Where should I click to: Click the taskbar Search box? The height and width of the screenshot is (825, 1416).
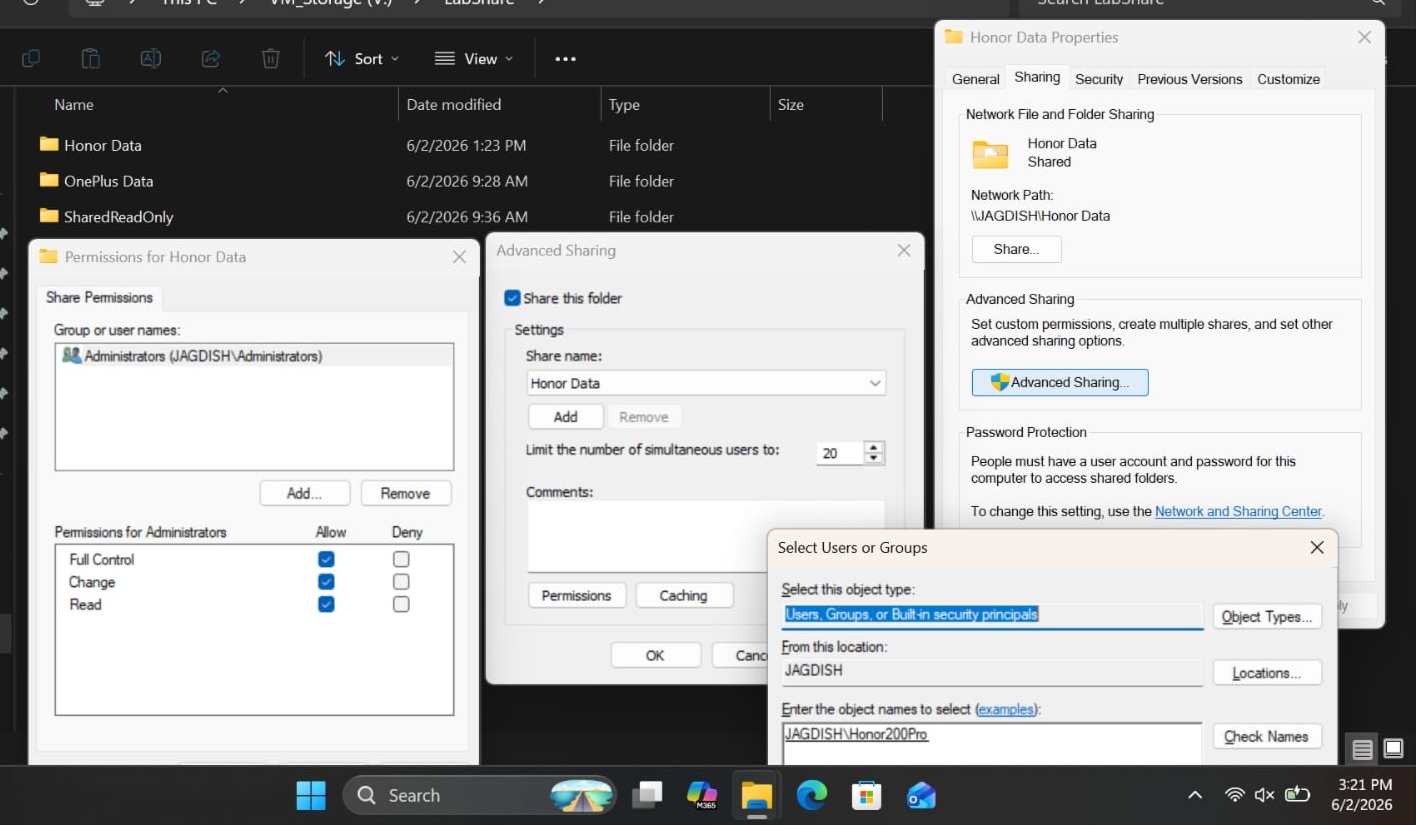click(x=480, y=795)
